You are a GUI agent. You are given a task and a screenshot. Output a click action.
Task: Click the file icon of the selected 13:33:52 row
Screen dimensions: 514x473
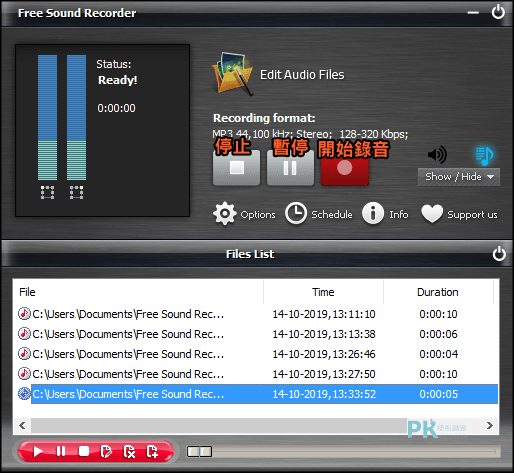(24, 394)
